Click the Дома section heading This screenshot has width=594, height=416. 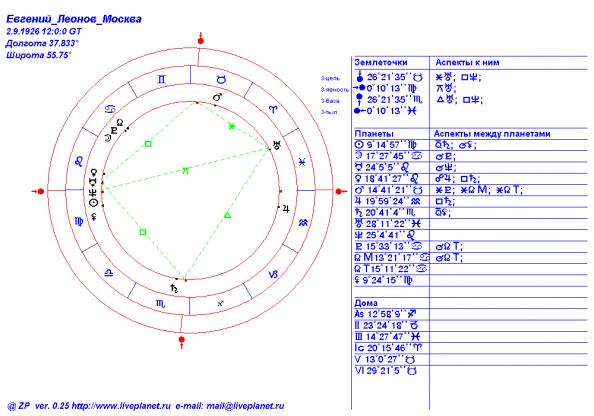point(366,303)
